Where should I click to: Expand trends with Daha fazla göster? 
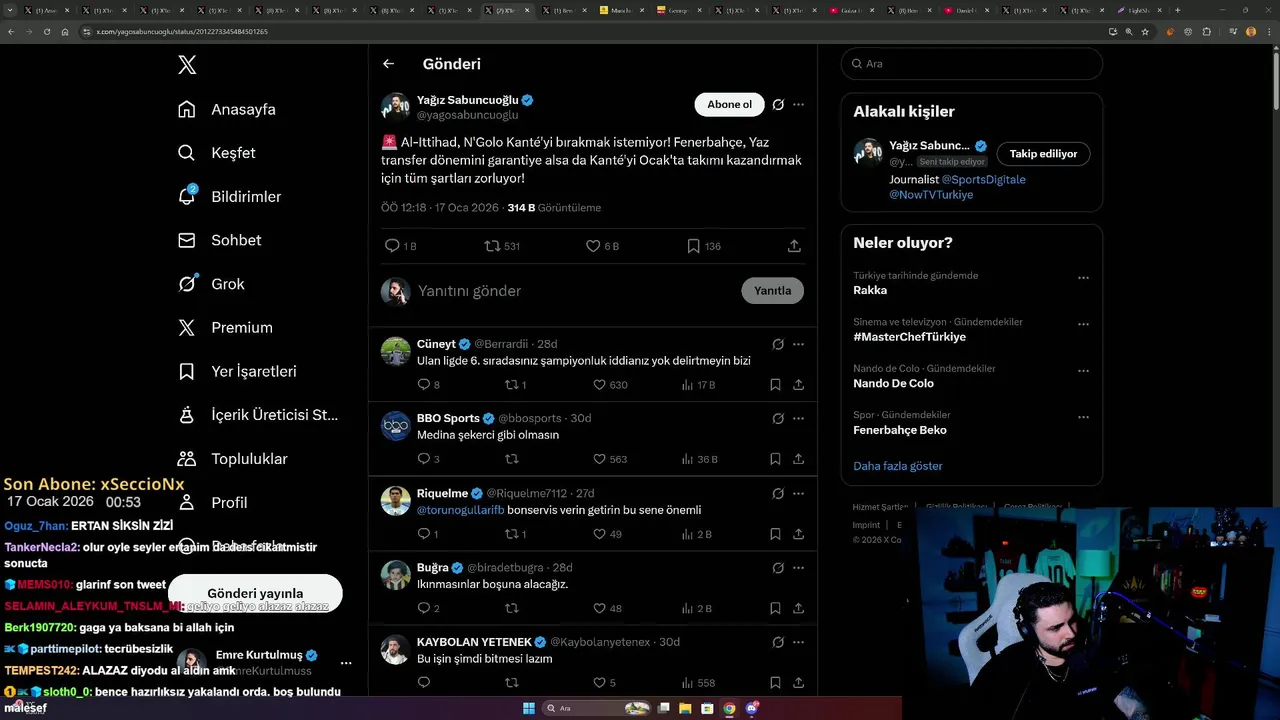pyautogui.click(x=898, y=466)
